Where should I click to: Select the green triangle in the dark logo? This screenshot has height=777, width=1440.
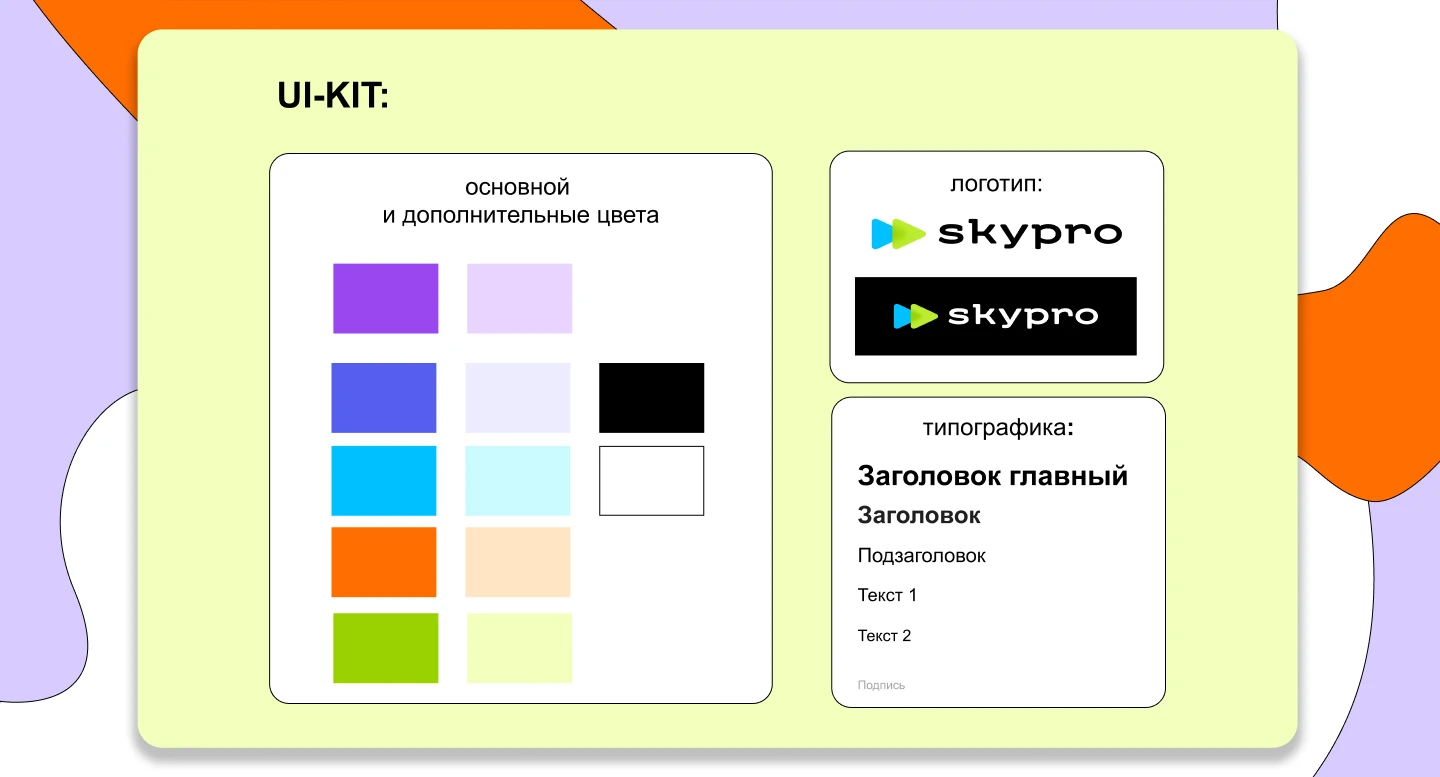(x=922, y=316)
